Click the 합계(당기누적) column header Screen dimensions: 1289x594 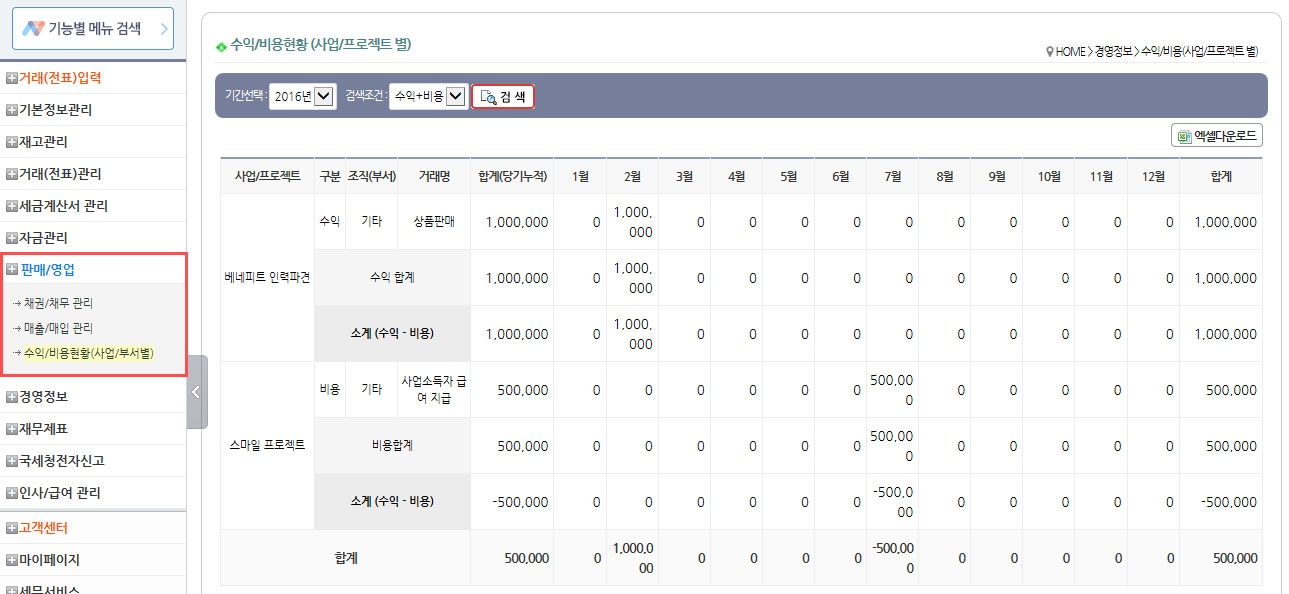512,176
